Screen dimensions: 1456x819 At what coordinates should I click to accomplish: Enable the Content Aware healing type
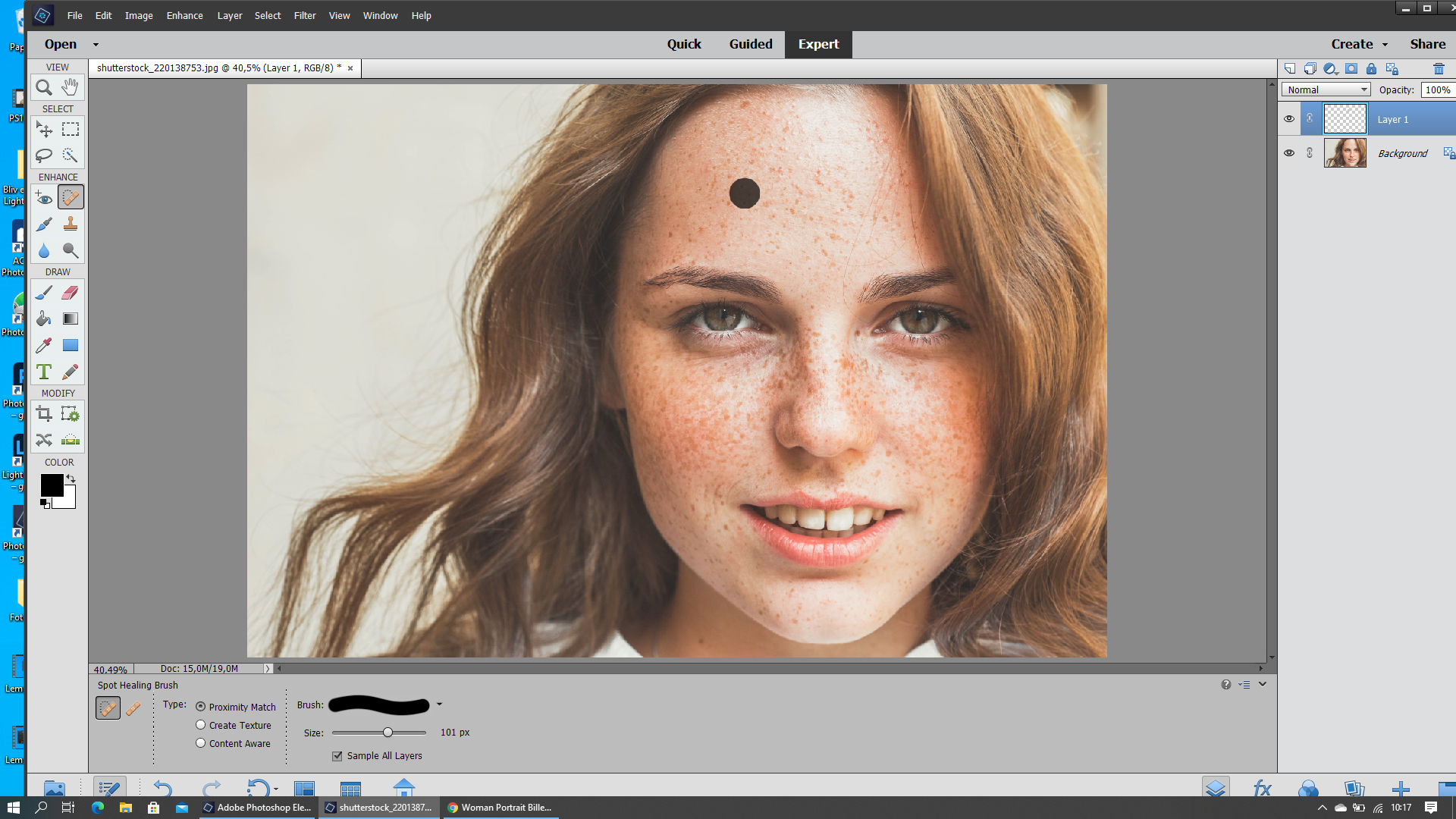coord(200,743)
